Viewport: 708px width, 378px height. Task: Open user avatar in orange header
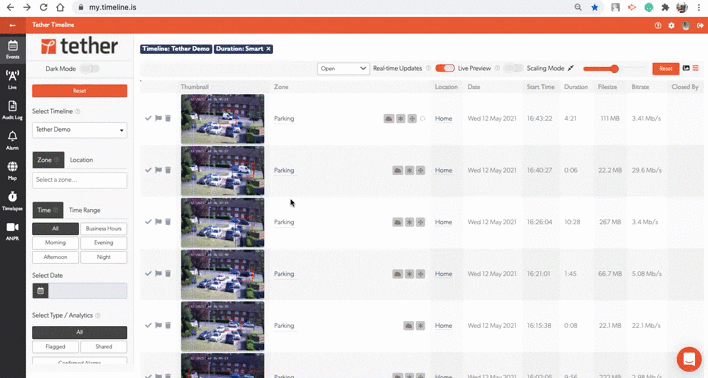(x=686, y=26)
